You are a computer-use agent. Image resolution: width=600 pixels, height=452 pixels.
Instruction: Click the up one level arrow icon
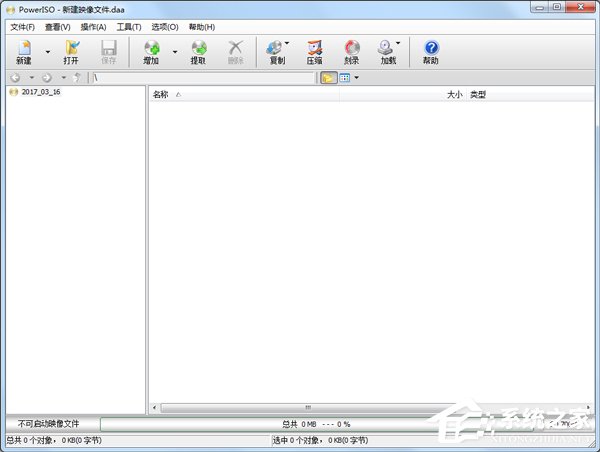78,78
